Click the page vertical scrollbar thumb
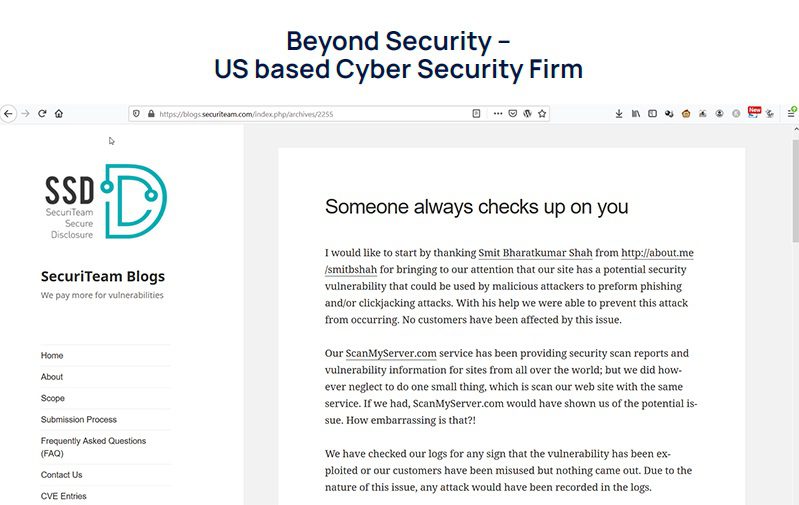This screenshot has width=799, height=505. pyautogui.click(x=795, y=191)
